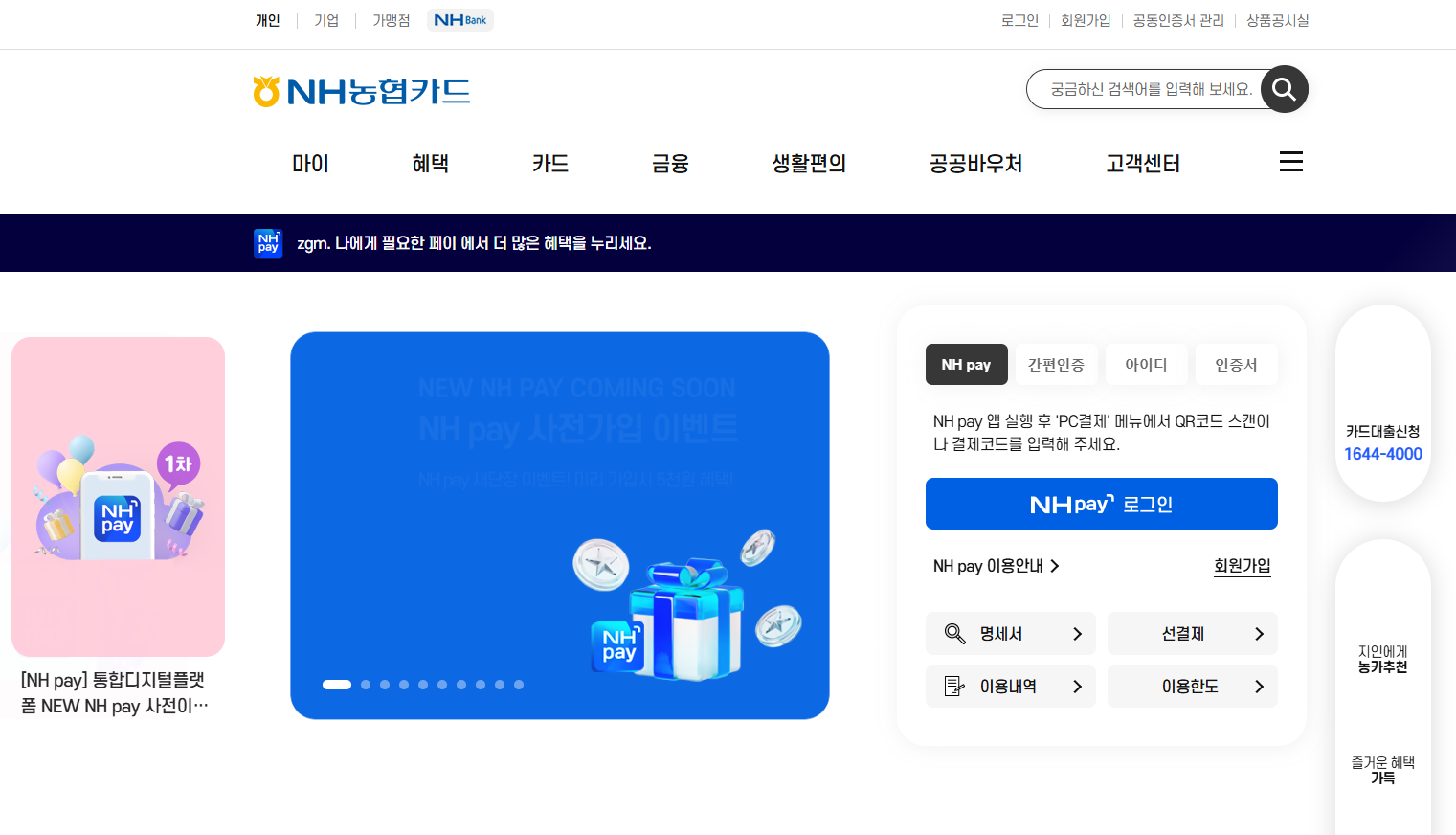
Task: Click the 이용내역 label text
Action: [1008, 687]
